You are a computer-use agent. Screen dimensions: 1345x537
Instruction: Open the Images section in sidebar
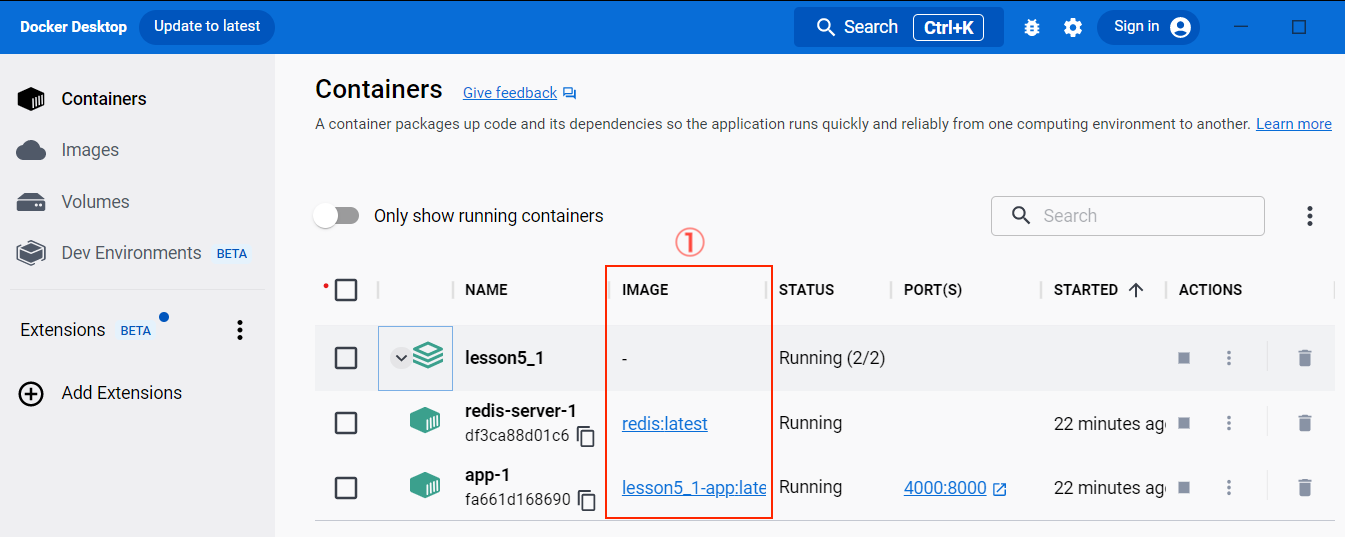click(68, 150)
